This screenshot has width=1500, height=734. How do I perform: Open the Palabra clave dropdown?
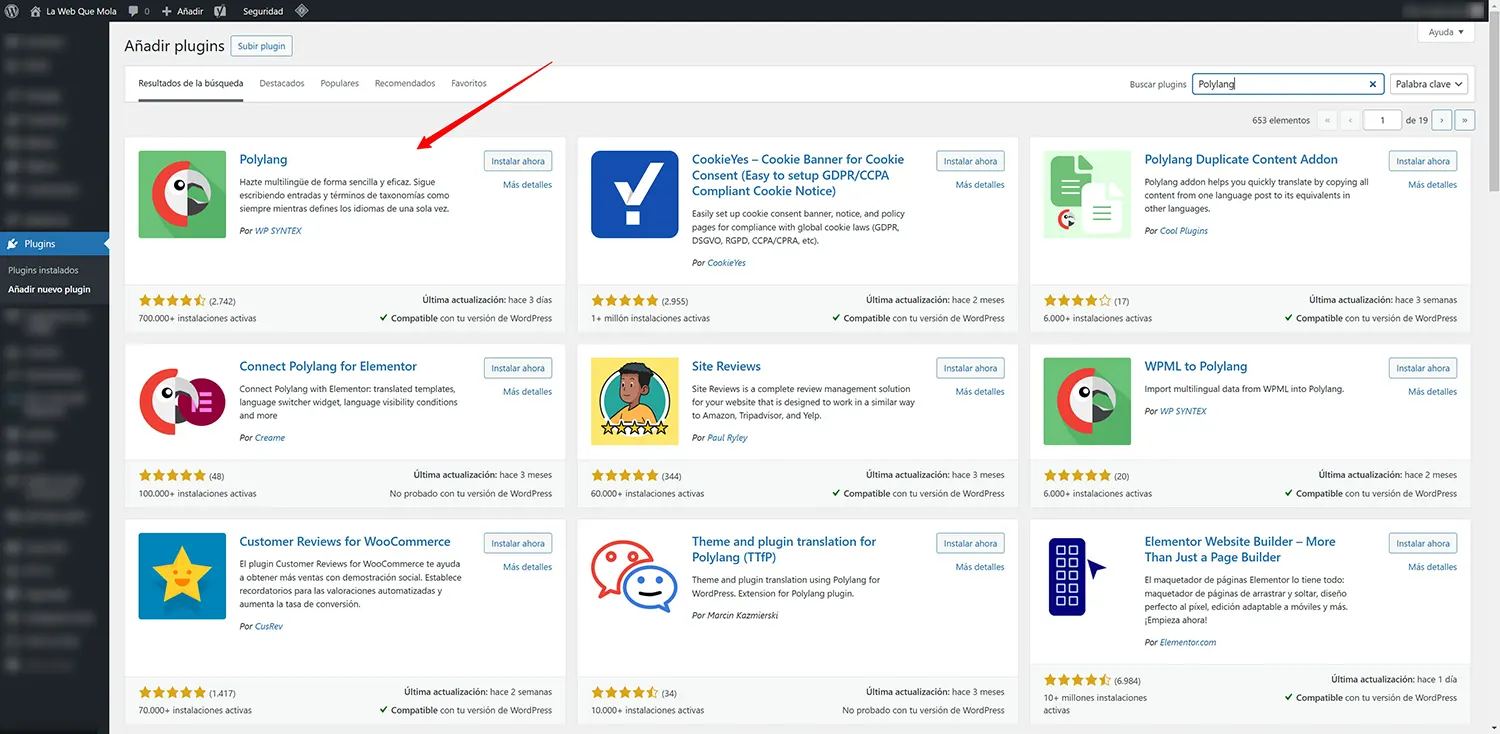point(1428,84)
